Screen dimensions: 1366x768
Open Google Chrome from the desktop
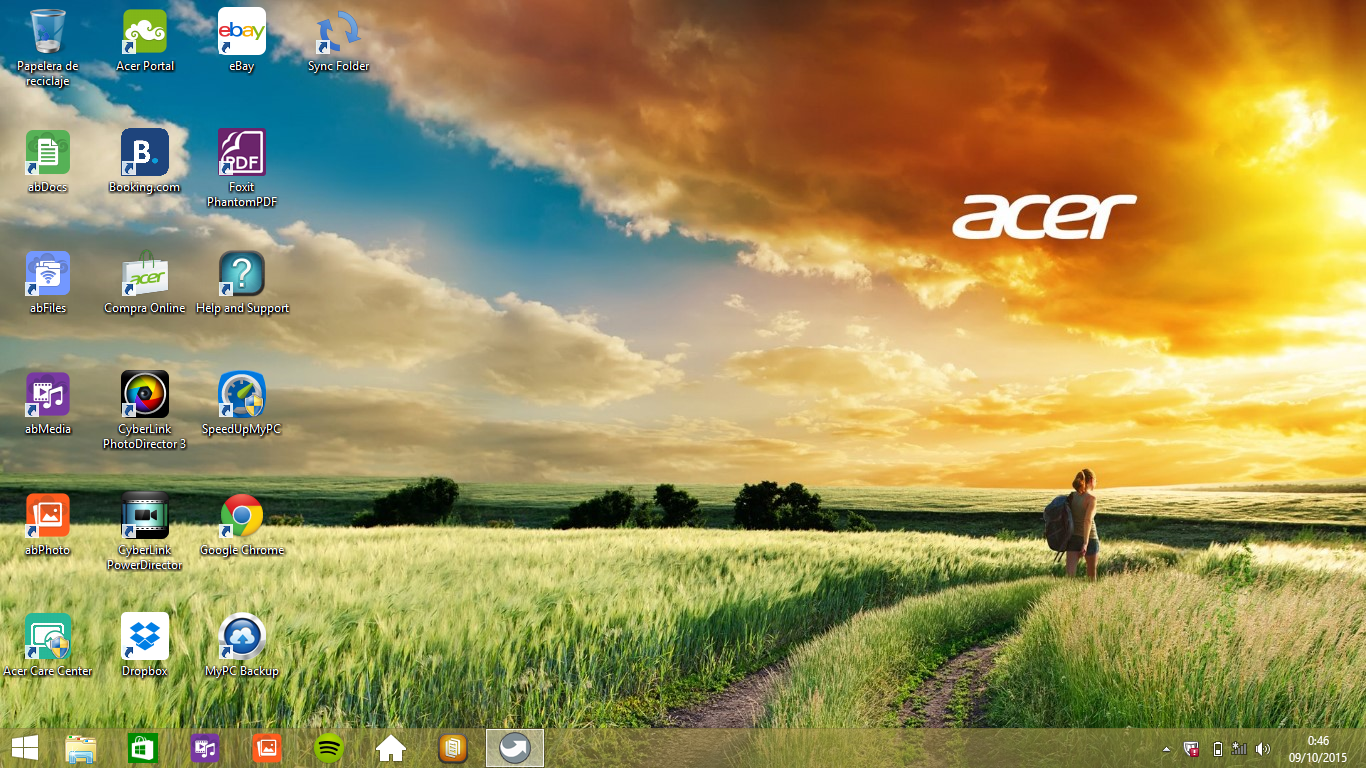(241, 516)
